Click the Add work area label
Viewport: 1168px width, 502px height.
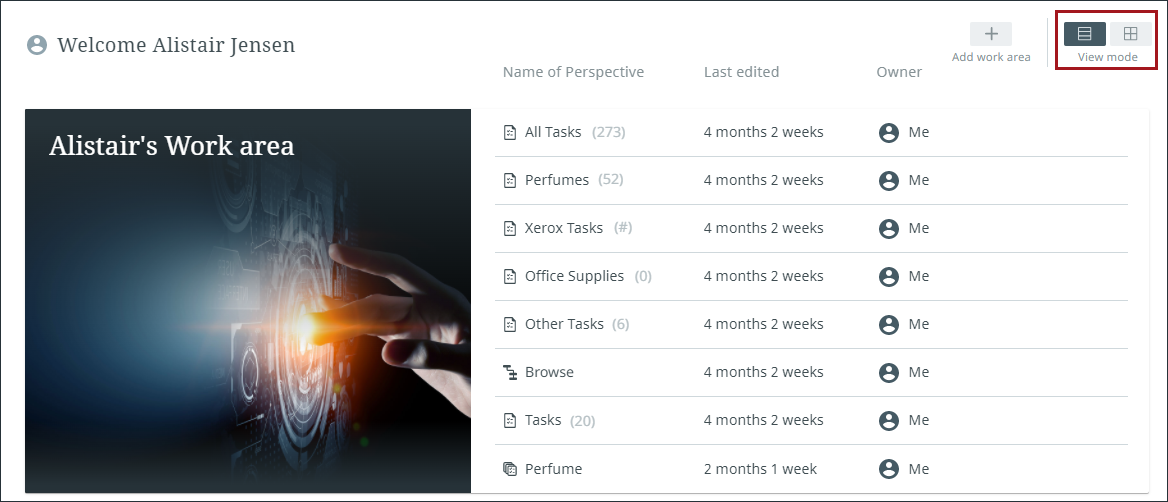click(x=991, y=57)
